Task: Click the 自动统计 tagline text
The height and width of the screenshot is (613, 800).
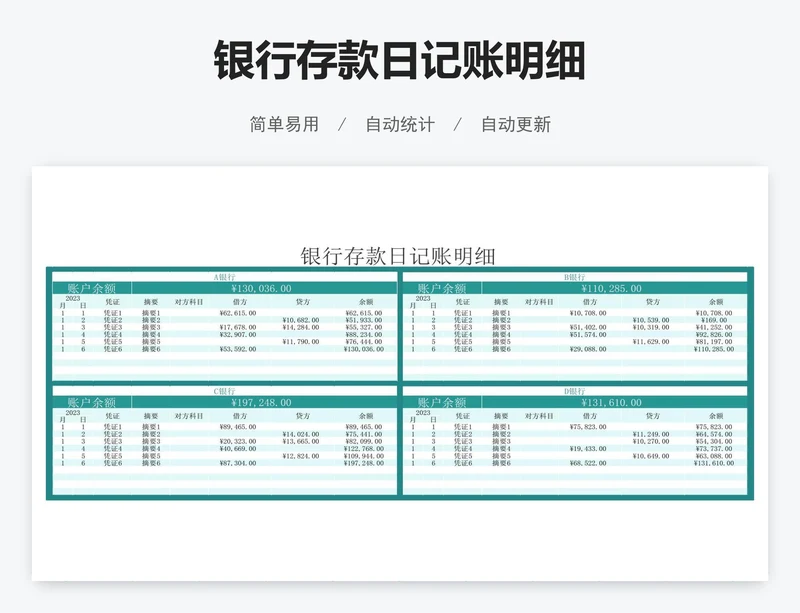Action: [400, 125]
